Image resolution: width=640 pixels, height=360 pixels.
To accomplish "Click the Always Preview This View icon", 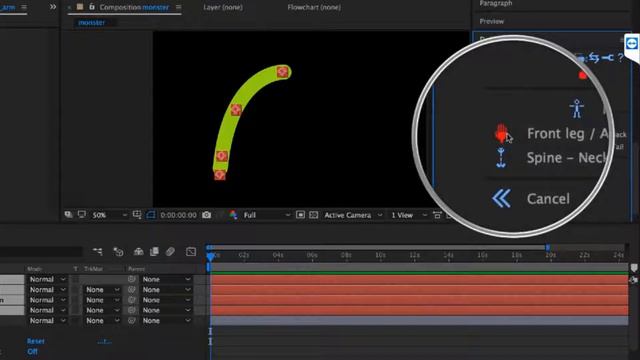I will [x=68, y=215].
